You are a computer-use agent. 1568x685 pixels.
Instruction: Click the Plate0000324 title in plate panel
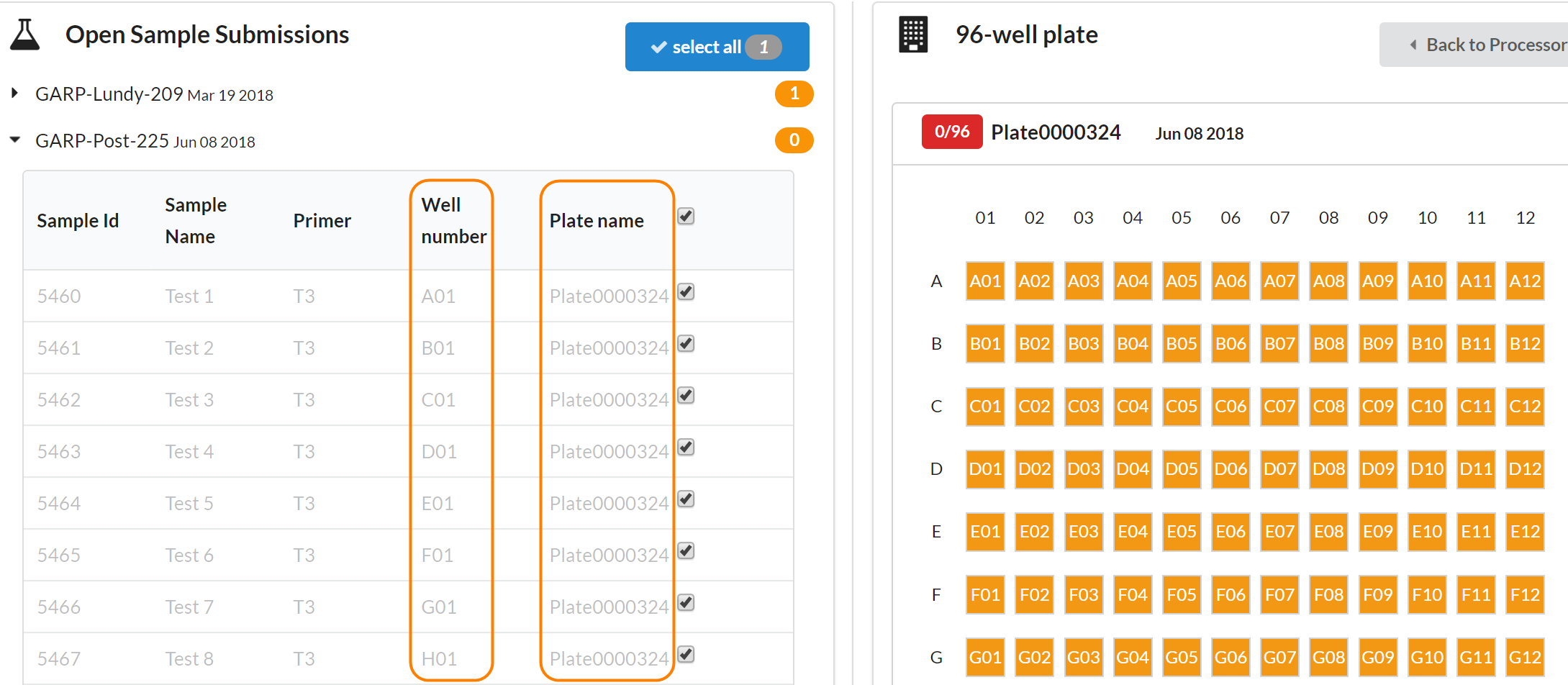[1055, 132]
